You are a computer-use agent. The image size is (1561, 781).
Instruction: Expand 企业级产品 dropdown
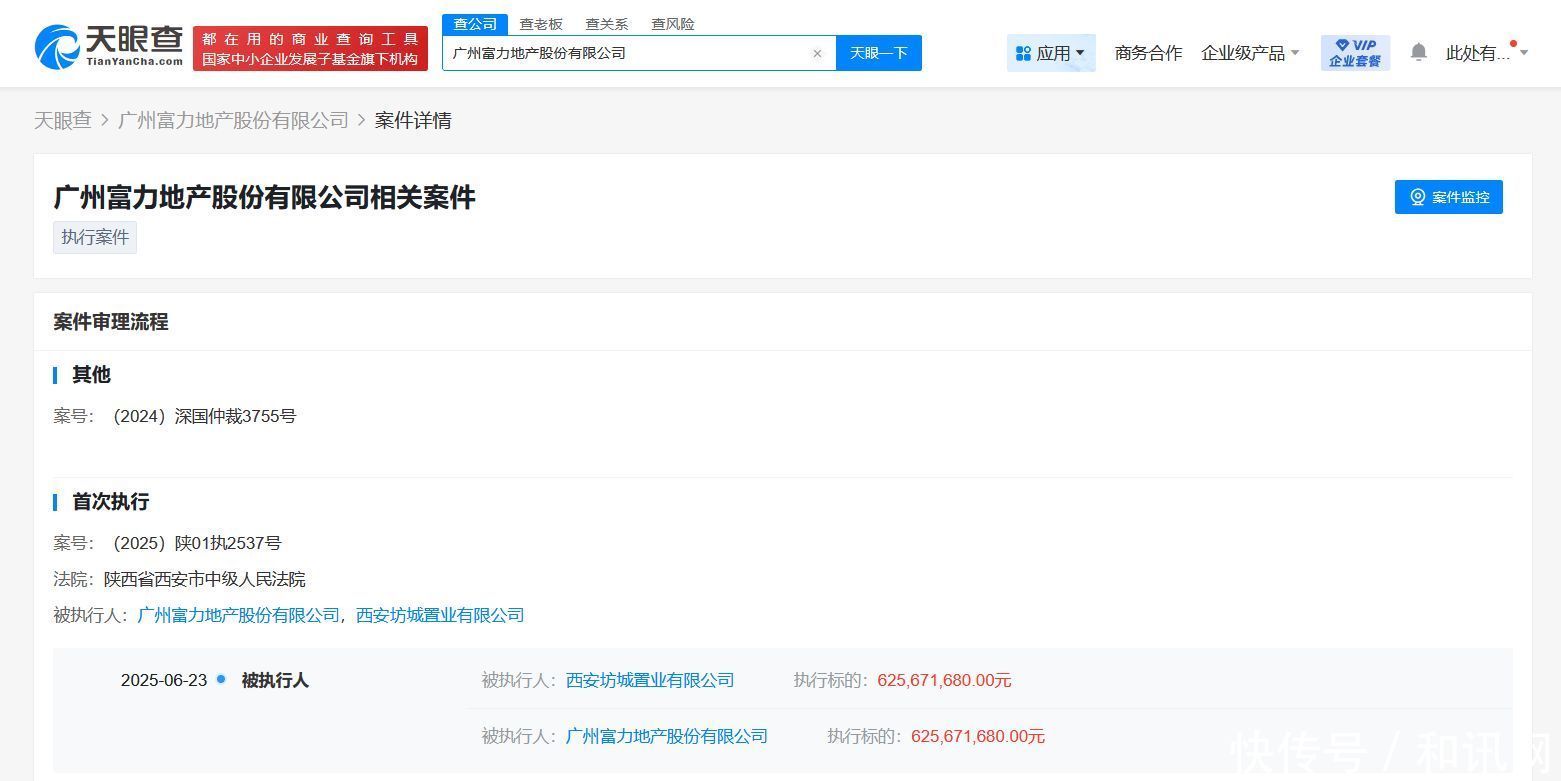pyautogui.click(x=1250, y=53)
